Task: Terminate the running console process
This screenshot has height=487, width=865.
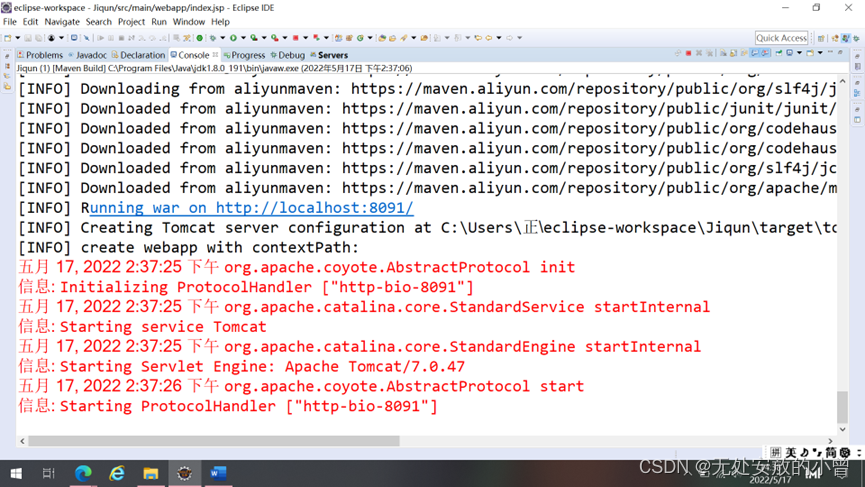Action: [x=688, y=53]
